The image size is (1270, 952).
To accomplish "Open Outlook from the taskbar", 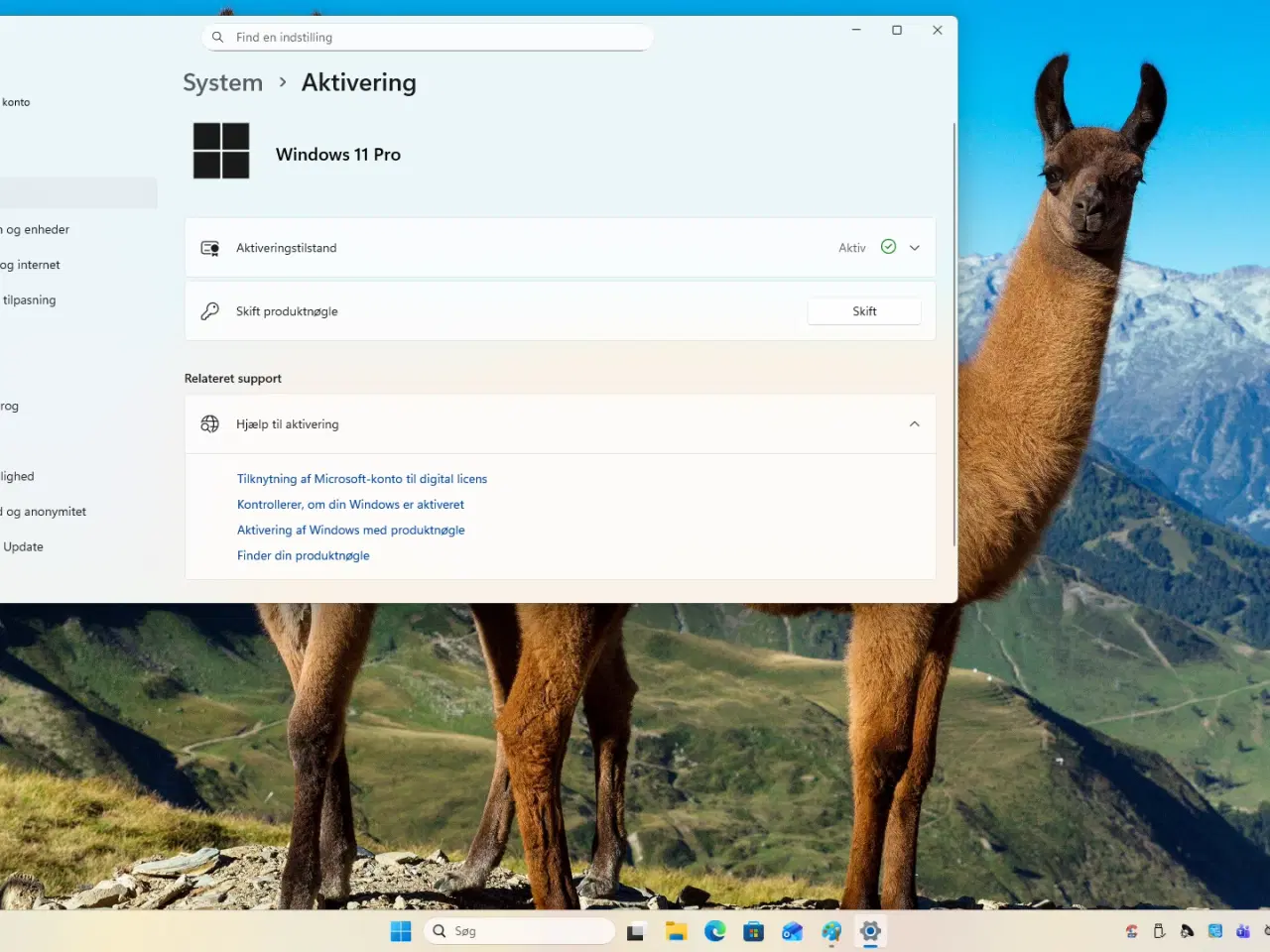I will pyautogui.click(x=792, y=931).
